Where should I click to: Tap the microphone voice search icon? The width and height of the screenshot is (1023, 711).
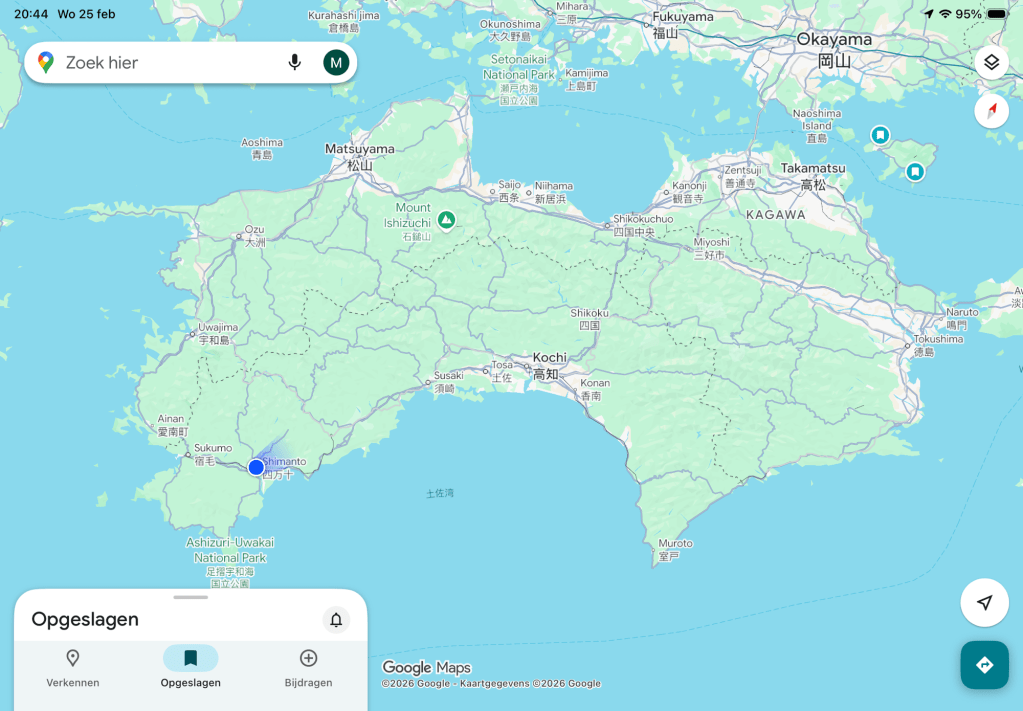pyautogui.click(x=294, y=63)
